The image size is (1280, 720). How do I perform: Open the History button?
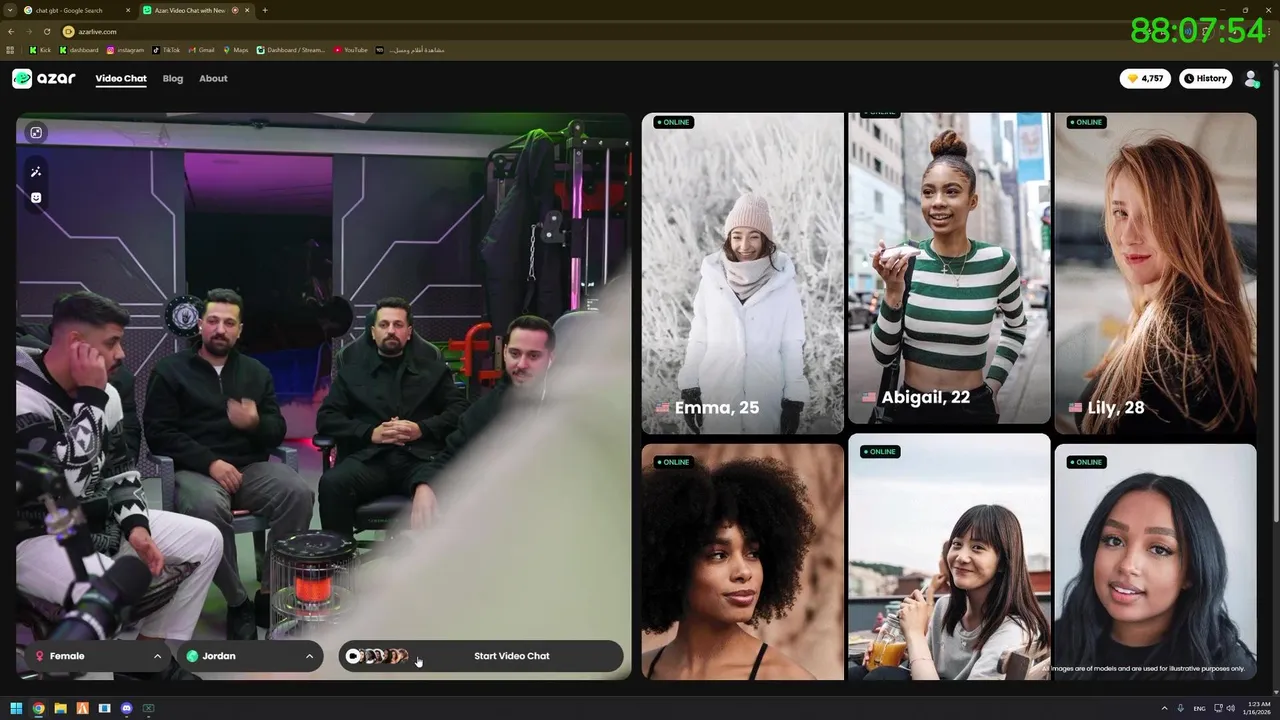pyautogui.click(x=1205, y=78)
